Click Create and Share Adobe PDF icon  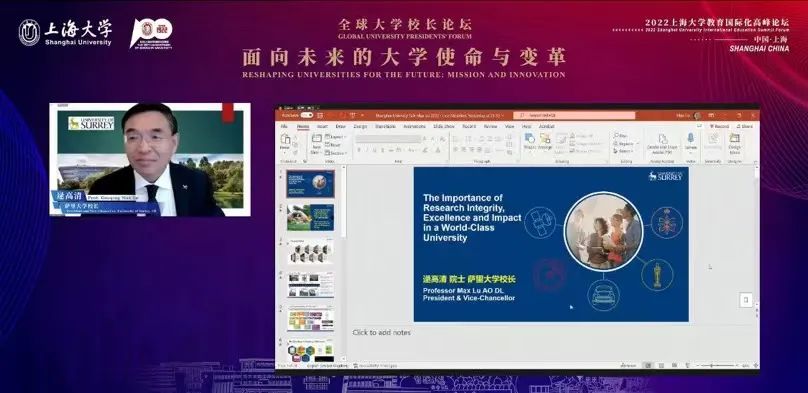(x=663, y=143)
